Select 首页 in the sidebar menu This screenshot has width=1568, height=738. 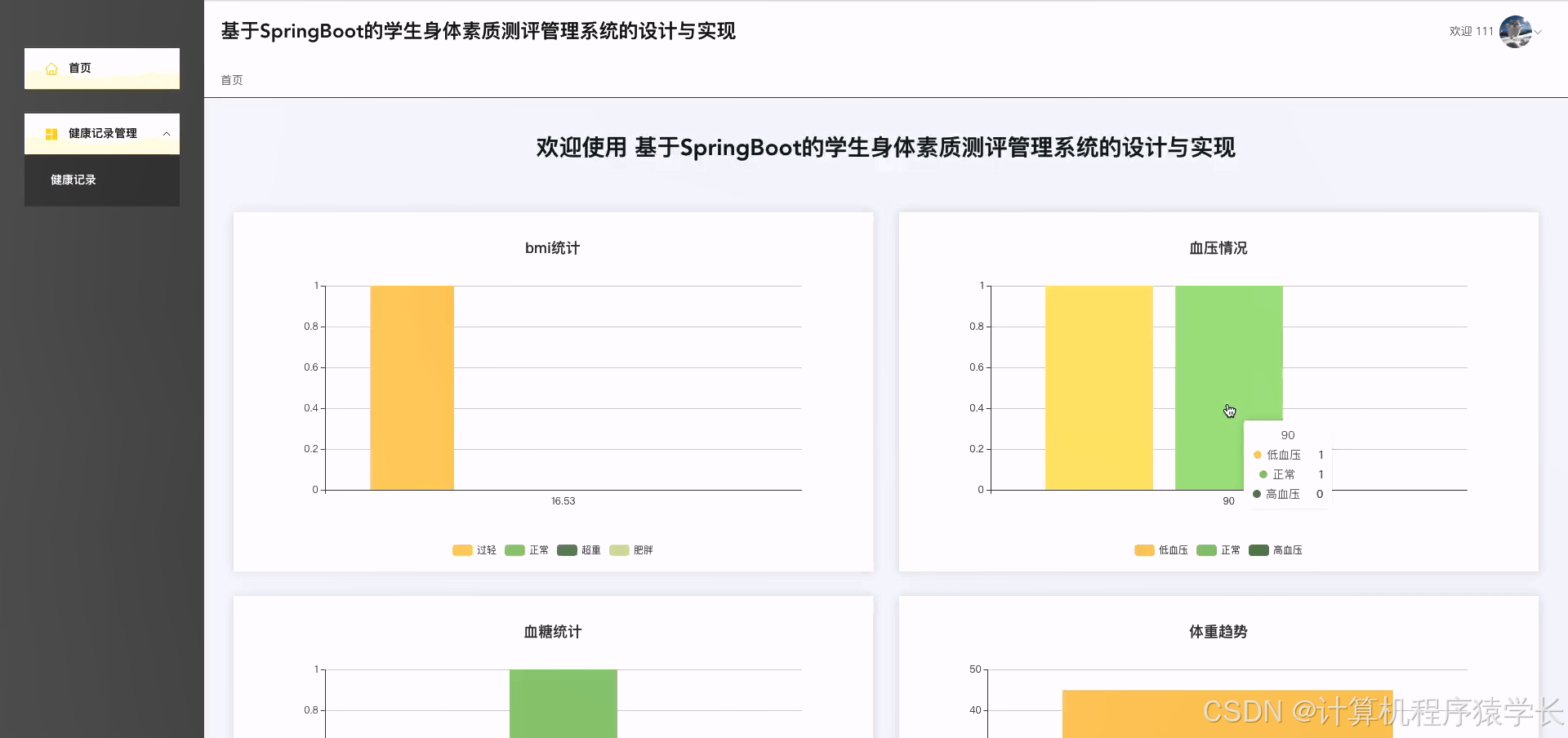(x=81, y=69)
